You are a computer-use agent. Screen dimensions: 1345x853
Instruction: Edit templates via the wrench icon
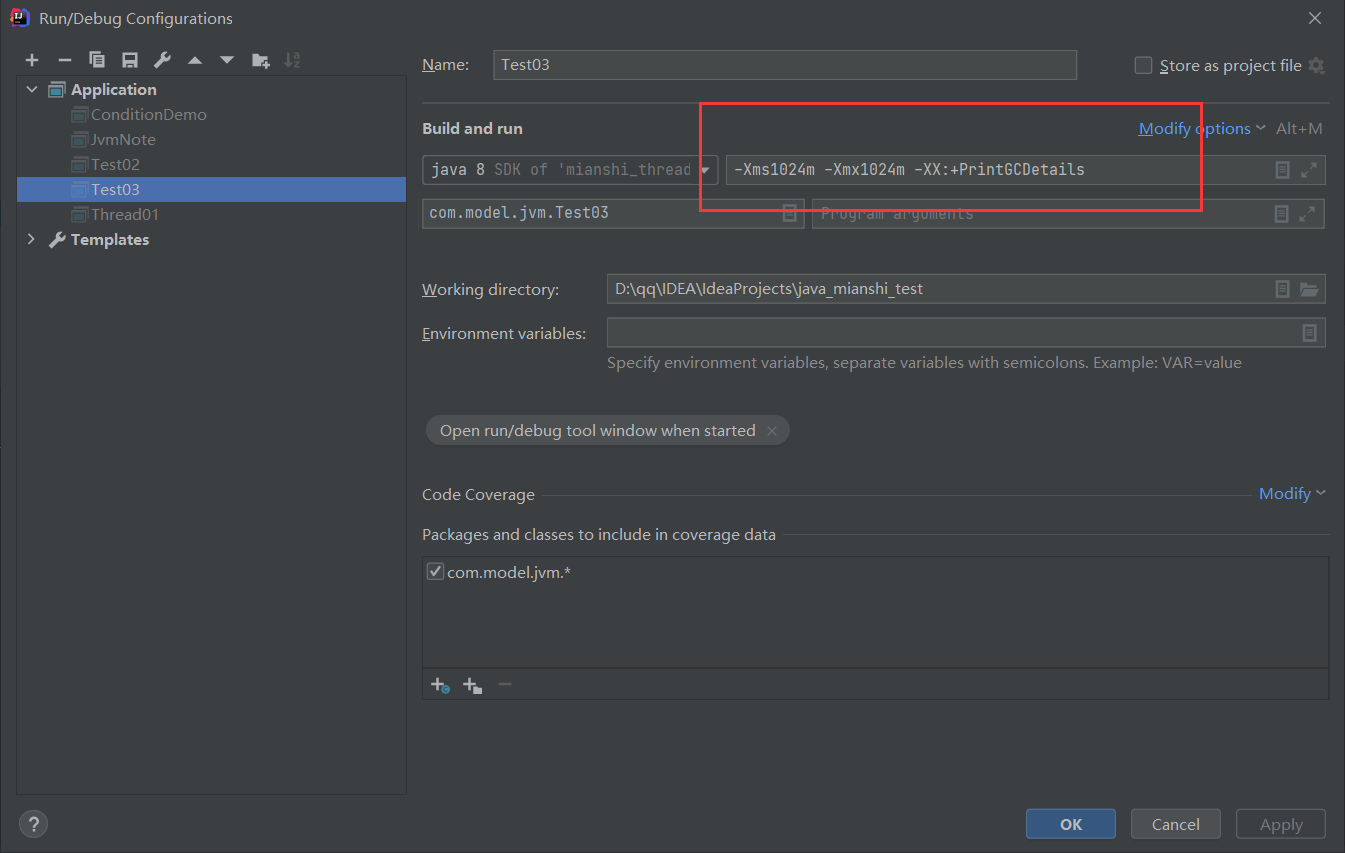pyautogui.click(x=162, y=60)
